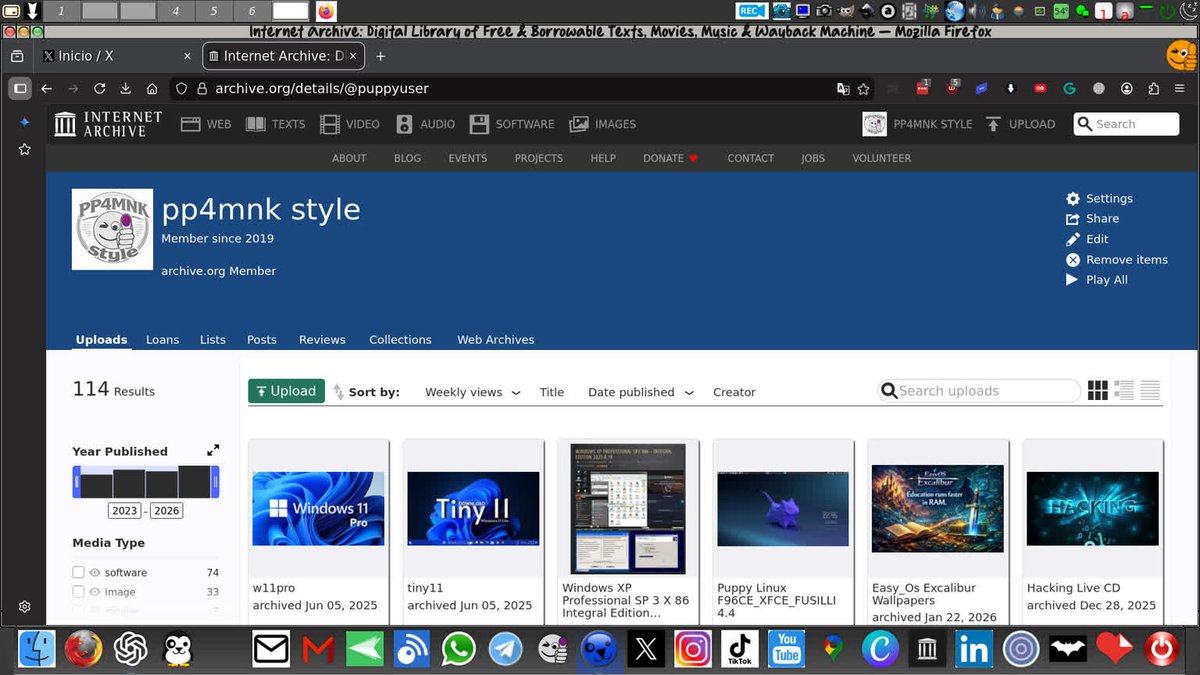Select the Uploads tab
This screenshot has height=675, width=1200.
coord(101,340)
